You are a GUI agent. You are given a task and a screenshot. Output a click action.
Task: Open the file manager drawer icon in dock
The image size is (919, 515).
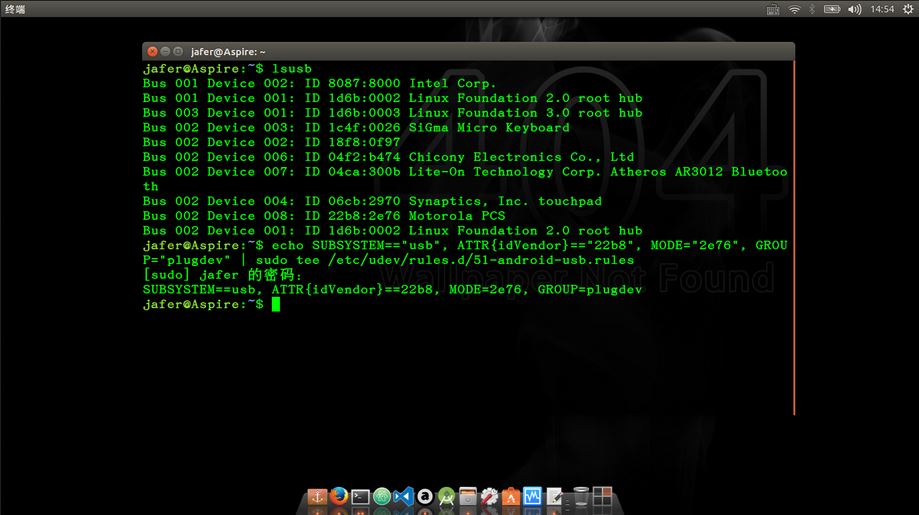pos(468,497)
